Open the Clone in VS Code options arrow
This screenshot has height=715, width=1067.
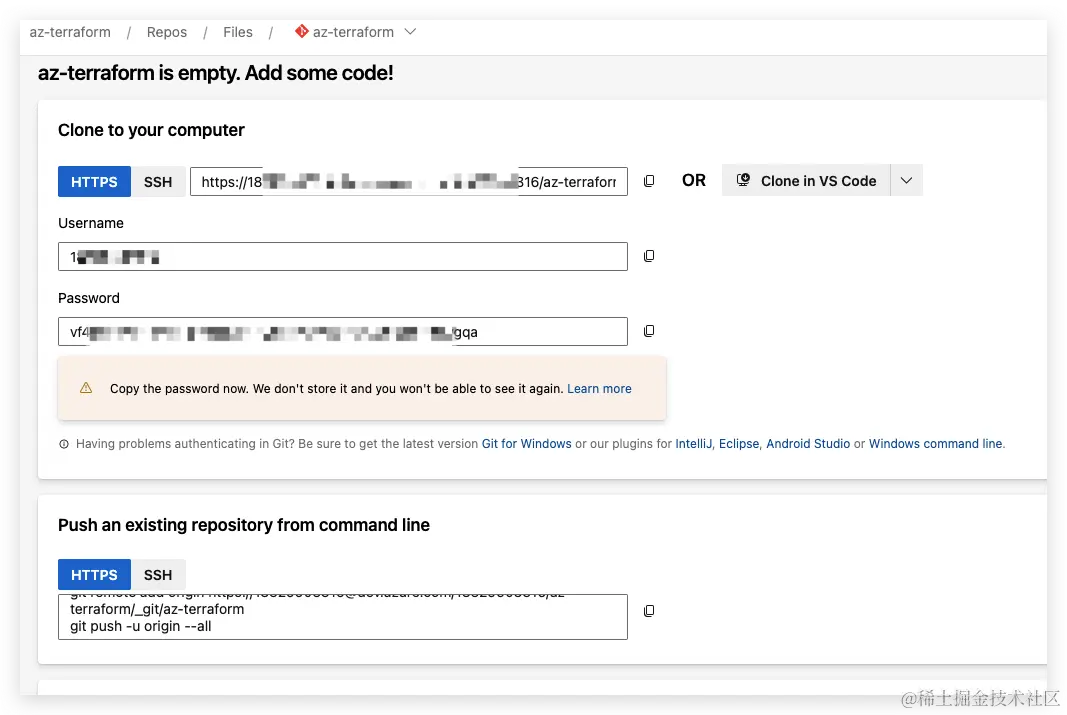click(x=906, y=180)
